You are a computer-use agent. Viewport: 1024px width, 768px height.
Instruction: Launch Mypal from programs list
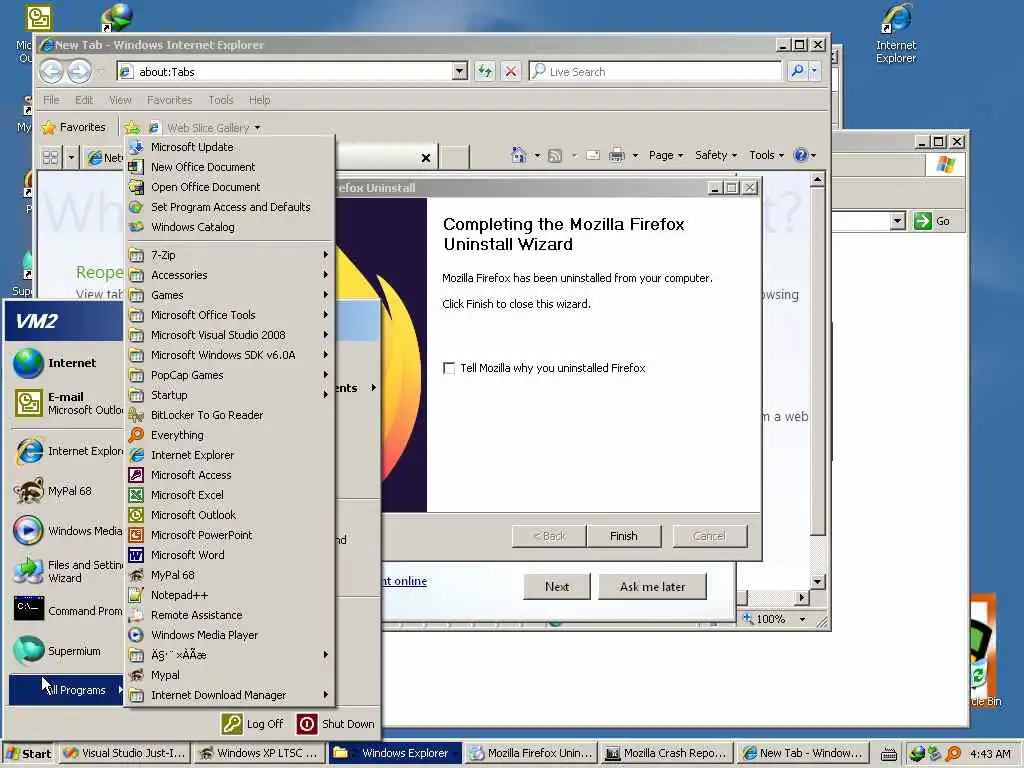coord(230,675)
